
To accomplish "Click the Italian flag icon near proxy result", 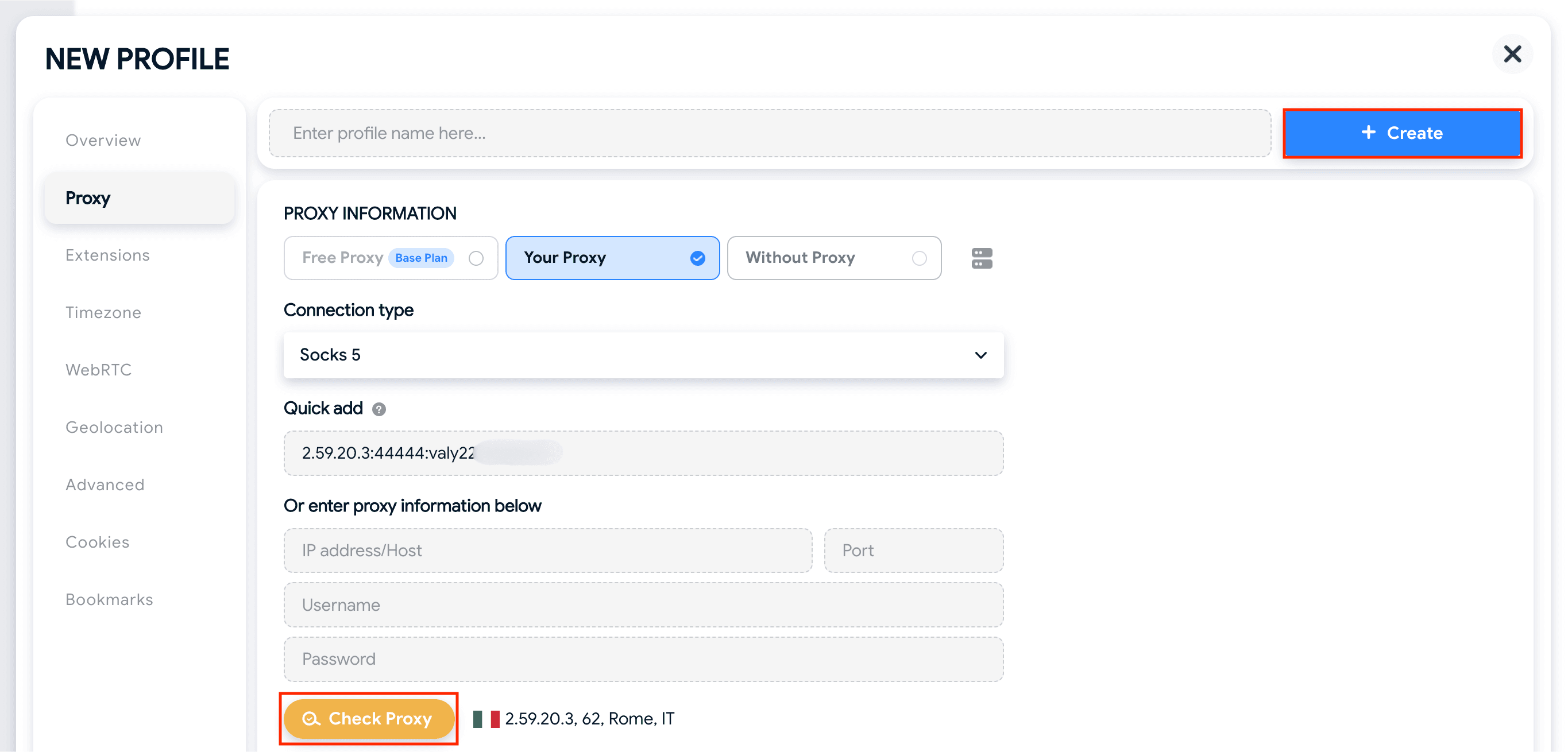I will 486,719.
